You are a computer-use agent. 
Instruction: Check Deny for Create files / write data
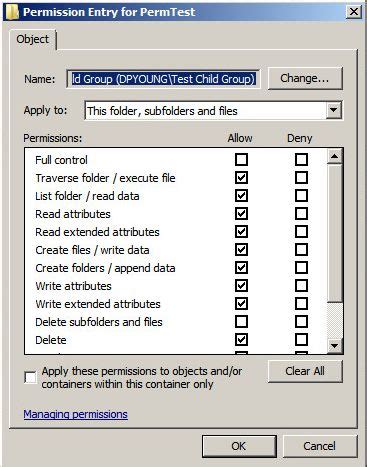301,250
